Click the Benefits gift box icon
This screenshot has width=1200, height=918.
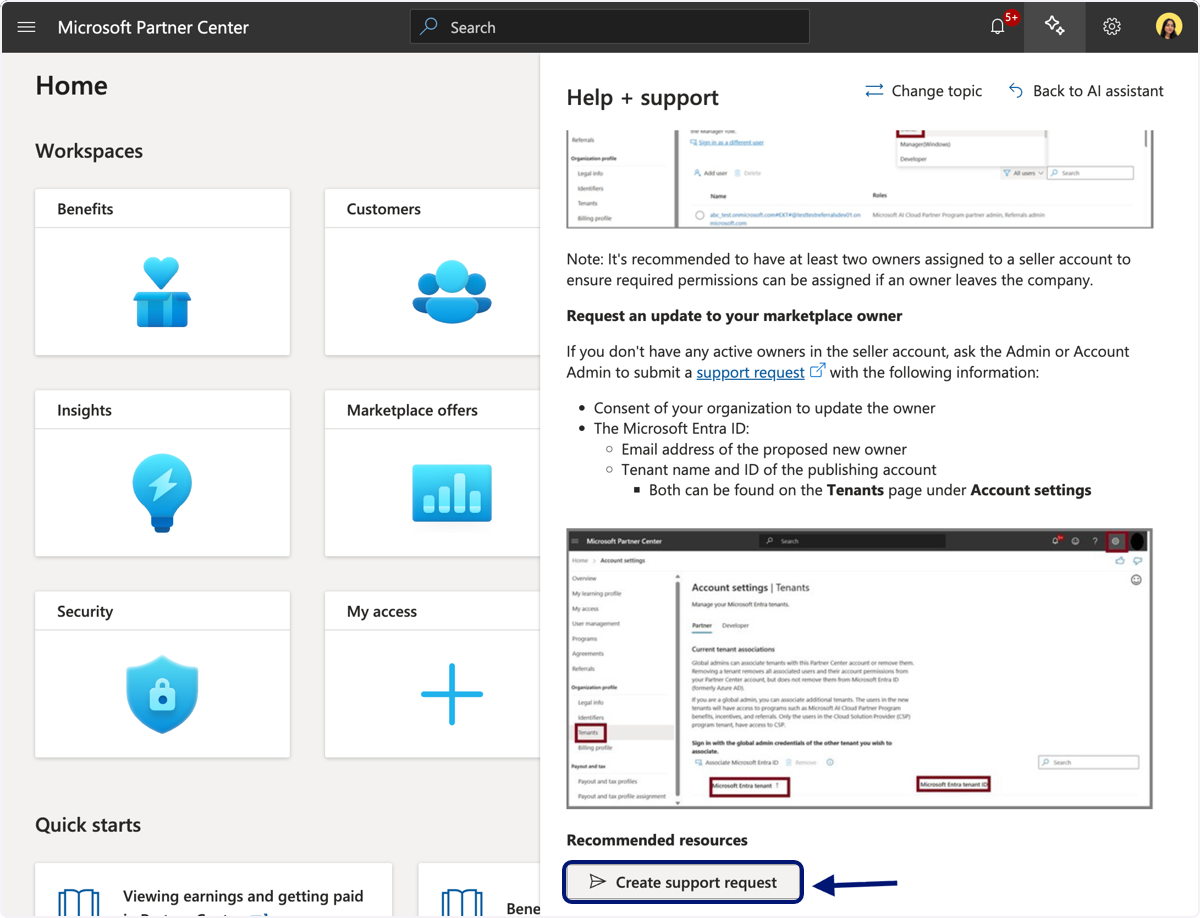click(162, 292)
